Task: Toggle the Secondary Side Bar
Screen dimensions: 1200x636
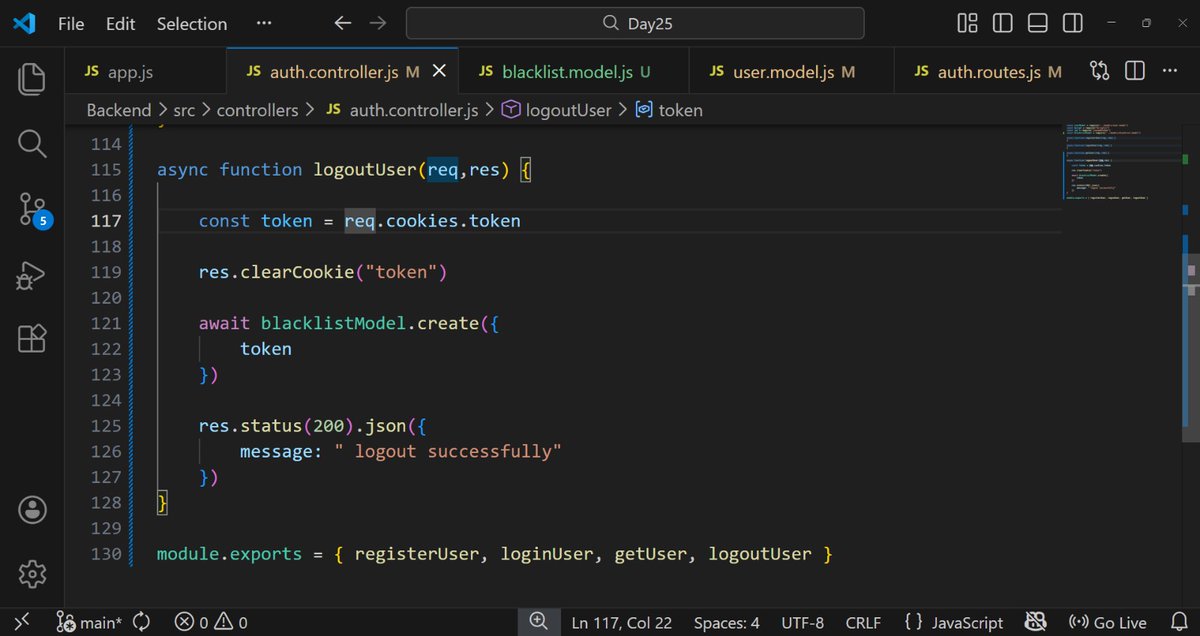Action: tap(1072, 23)
